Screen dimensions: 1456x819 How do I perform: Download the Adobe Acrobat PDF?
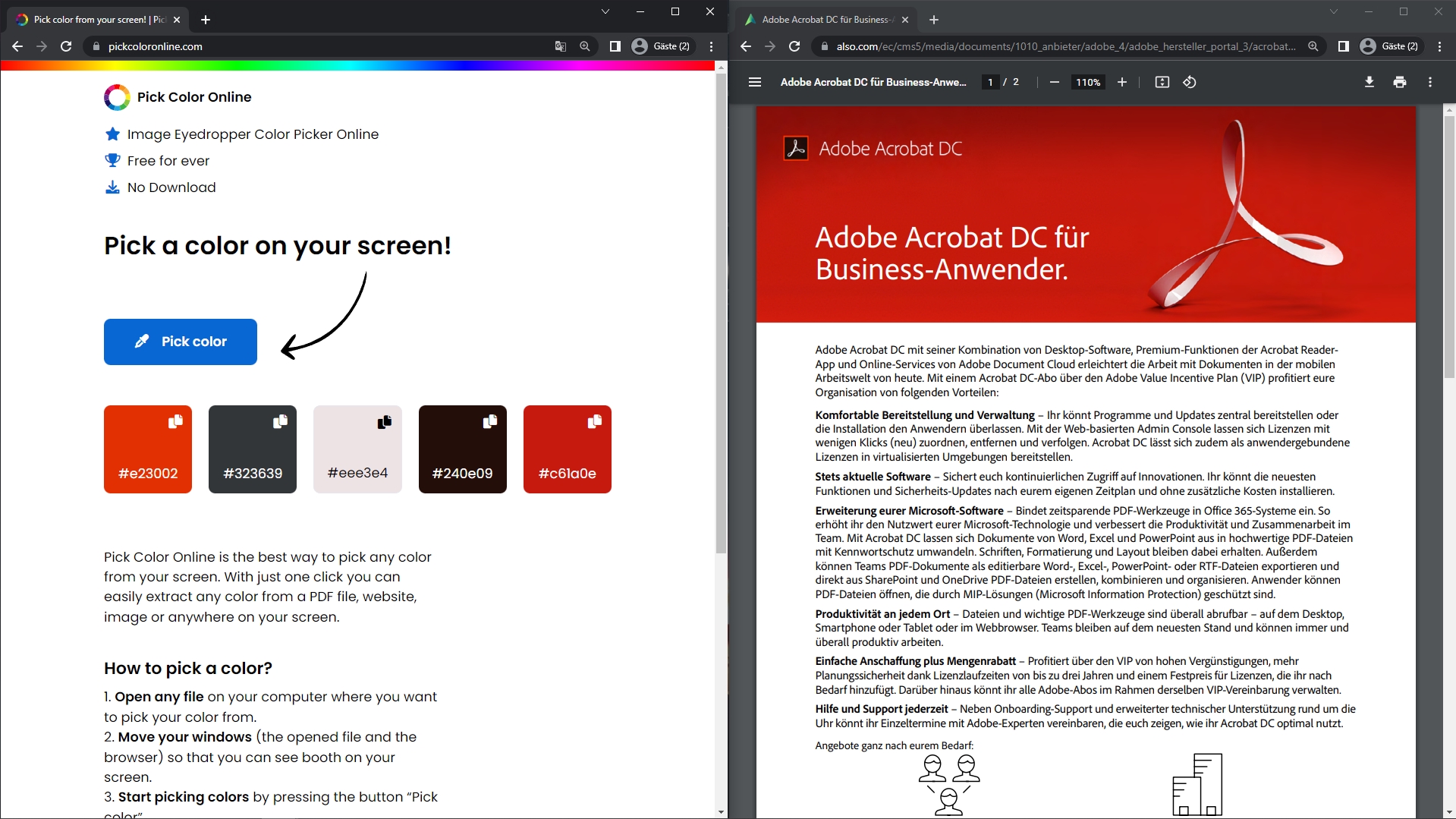pyautogui.click(x=1369, y=82)
